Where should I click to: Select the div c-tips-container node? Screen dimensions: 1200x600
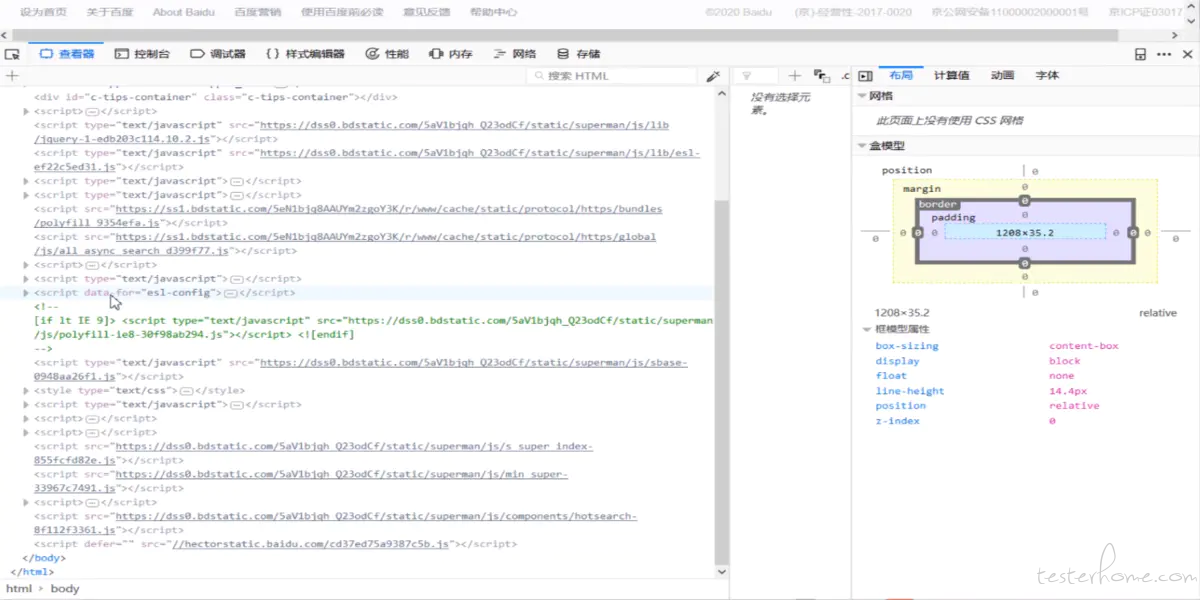click(x=216, y=97)
